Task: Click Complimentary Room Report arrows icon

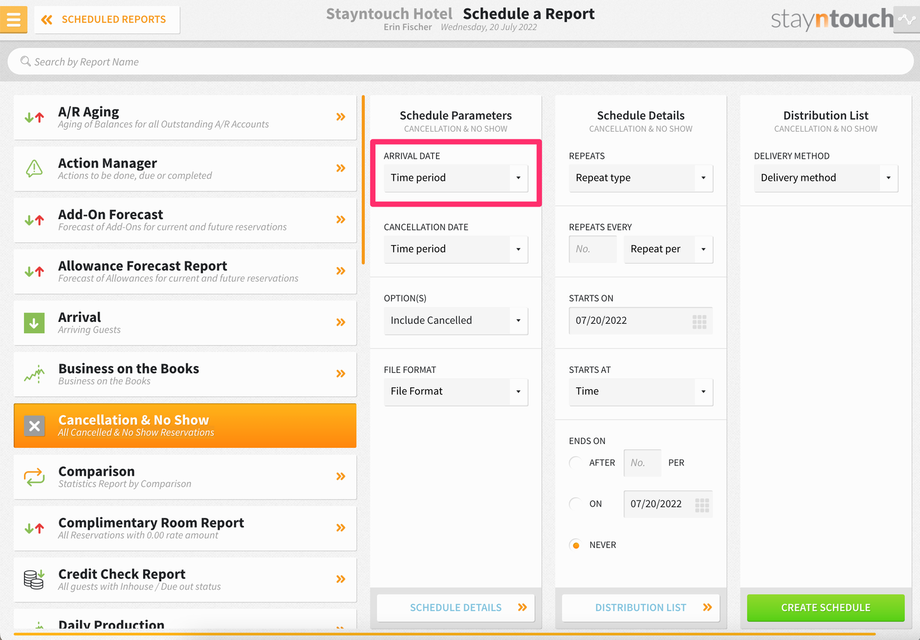Action: click(x=35, y=528)
